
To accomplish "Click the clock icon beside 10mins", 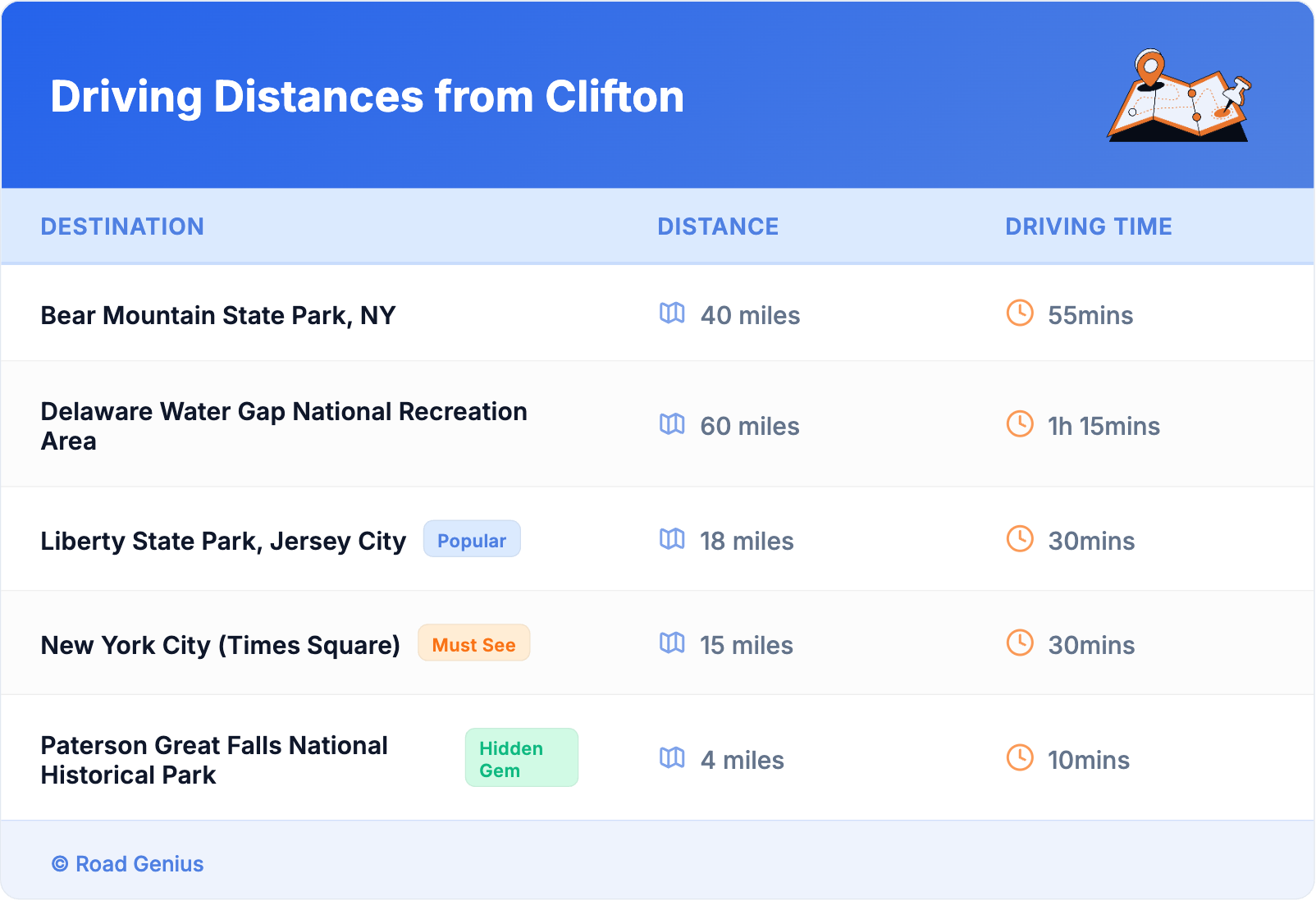I will (1020, 757).
